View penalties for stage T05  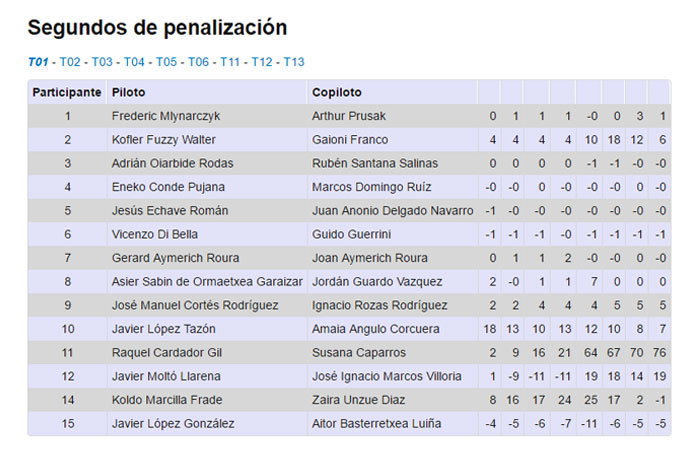click(x=166, y=62)
